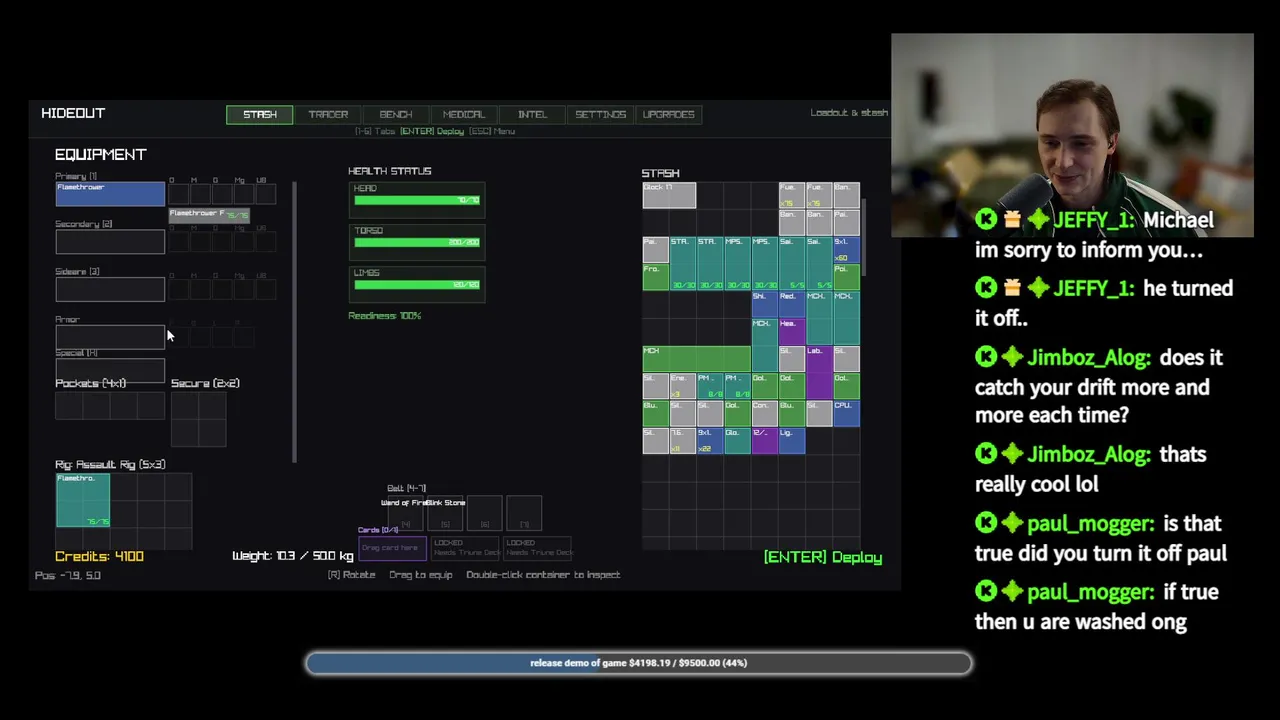Viewport: 1280px width, 720px height.
Task: Click the 'Readiness: 100%' text
Action: pyautogui.click(x=385, y=316)
